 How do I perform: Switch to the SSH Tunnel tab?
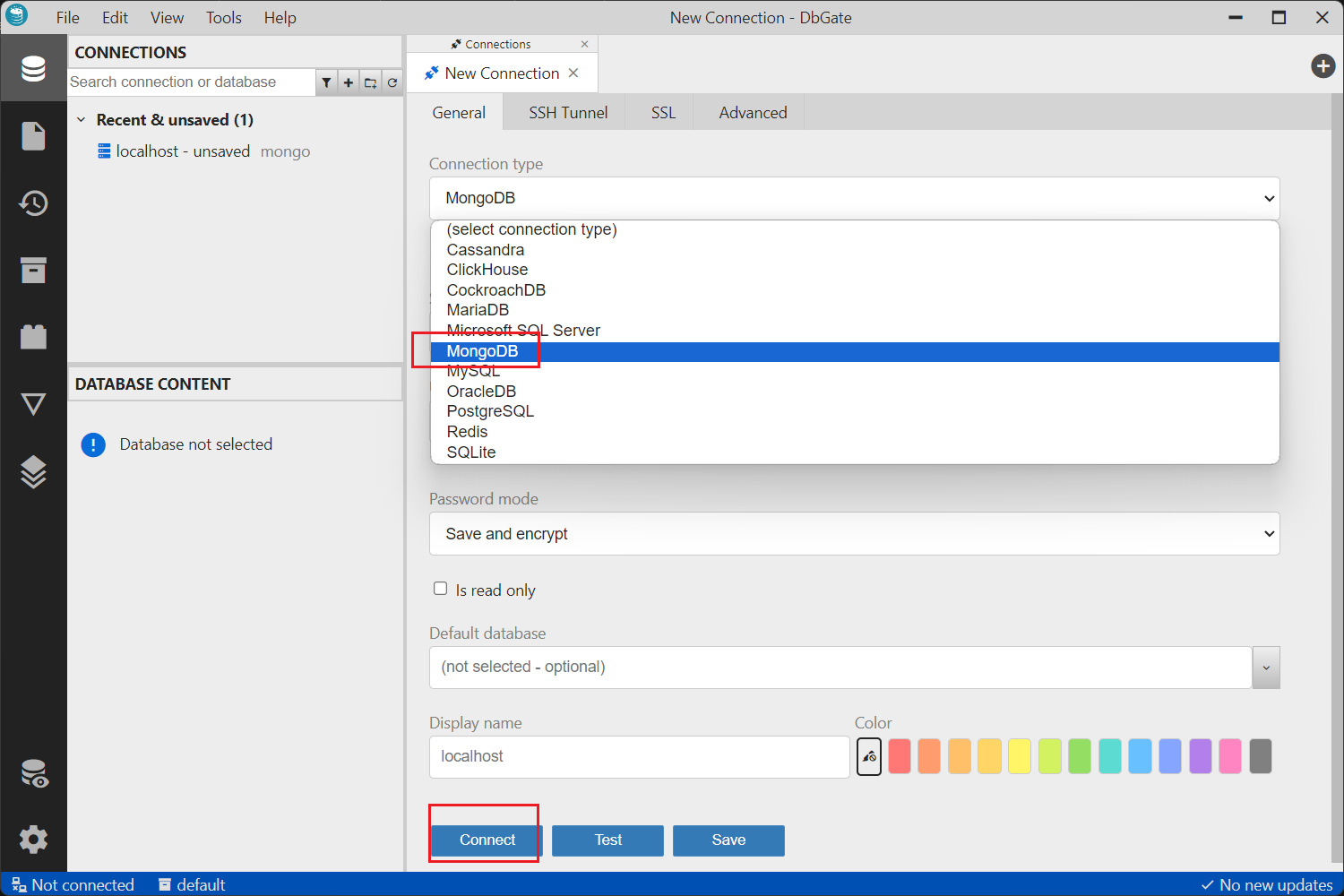click(568, 113)
